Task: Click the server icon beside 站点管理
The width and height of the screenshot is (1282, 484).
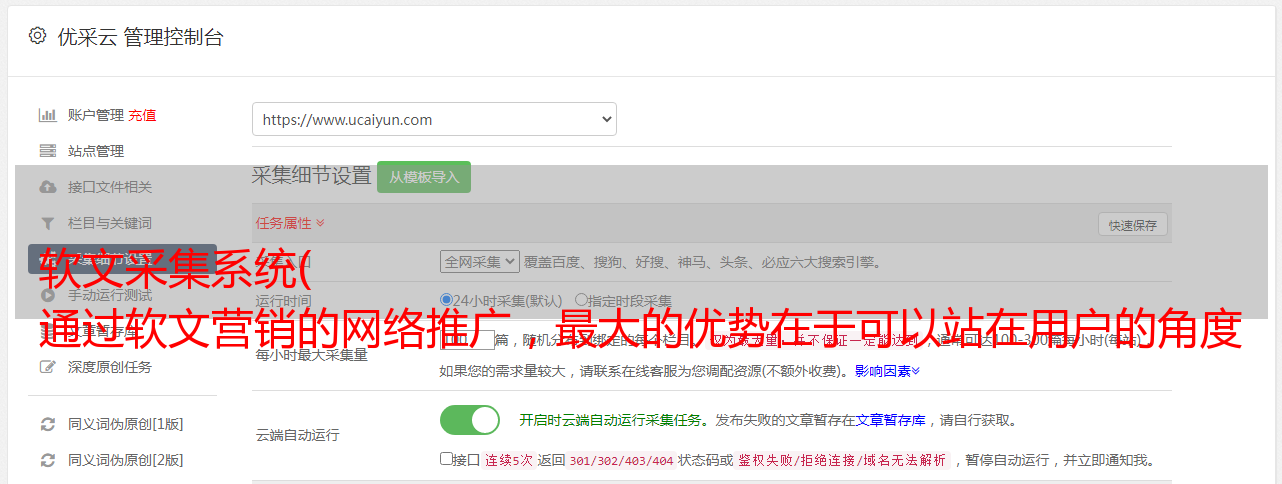Action: 47,151
